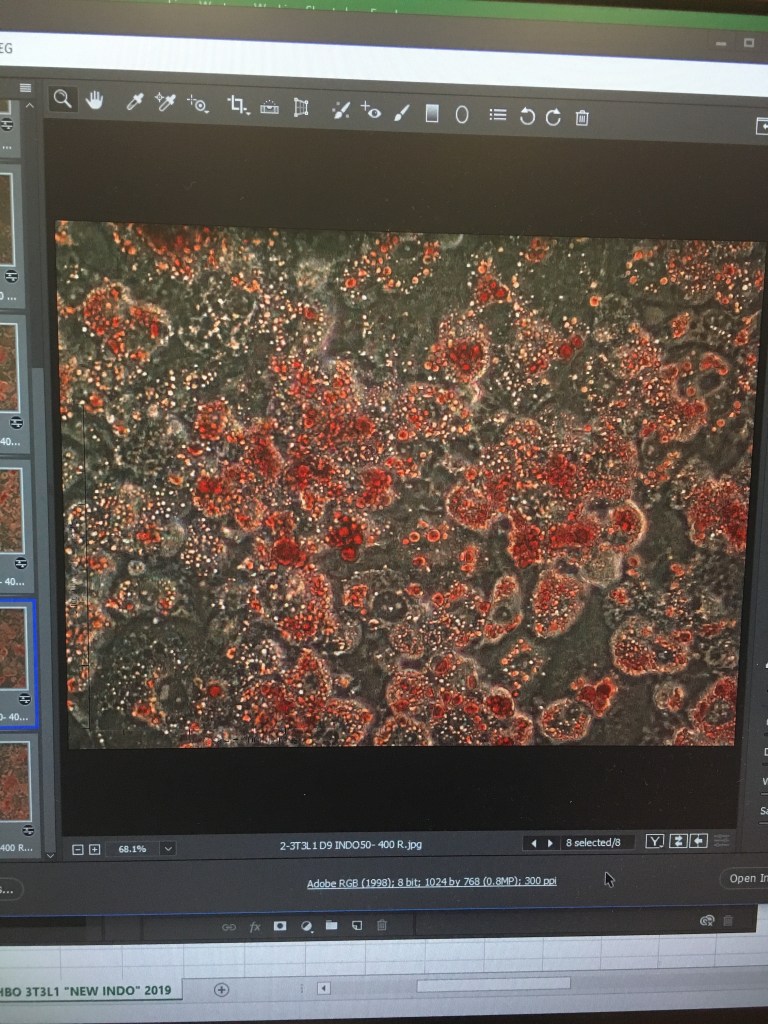Expand the zoom level dropdown arrow
This screenshot has width=768, height=1024.
pos(168,849)
